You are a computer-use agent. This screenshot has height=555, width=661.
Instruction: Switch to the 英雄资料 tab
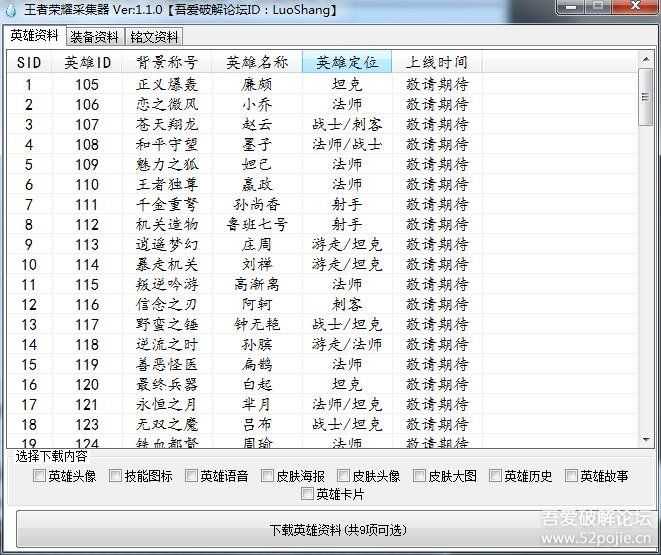click(x=34, y=36)
